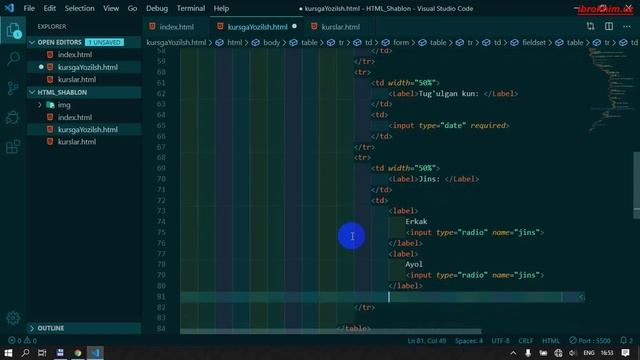The height and width of the screenshot is (360, 640).
Task: Click the unsaved dot on kursgaYozilsh.html tab
Action: (x=294, y=27)
